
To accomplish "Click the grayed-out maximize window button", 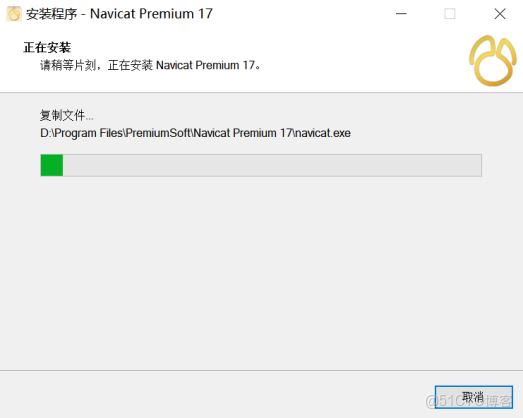I will (x=450, y=14).
